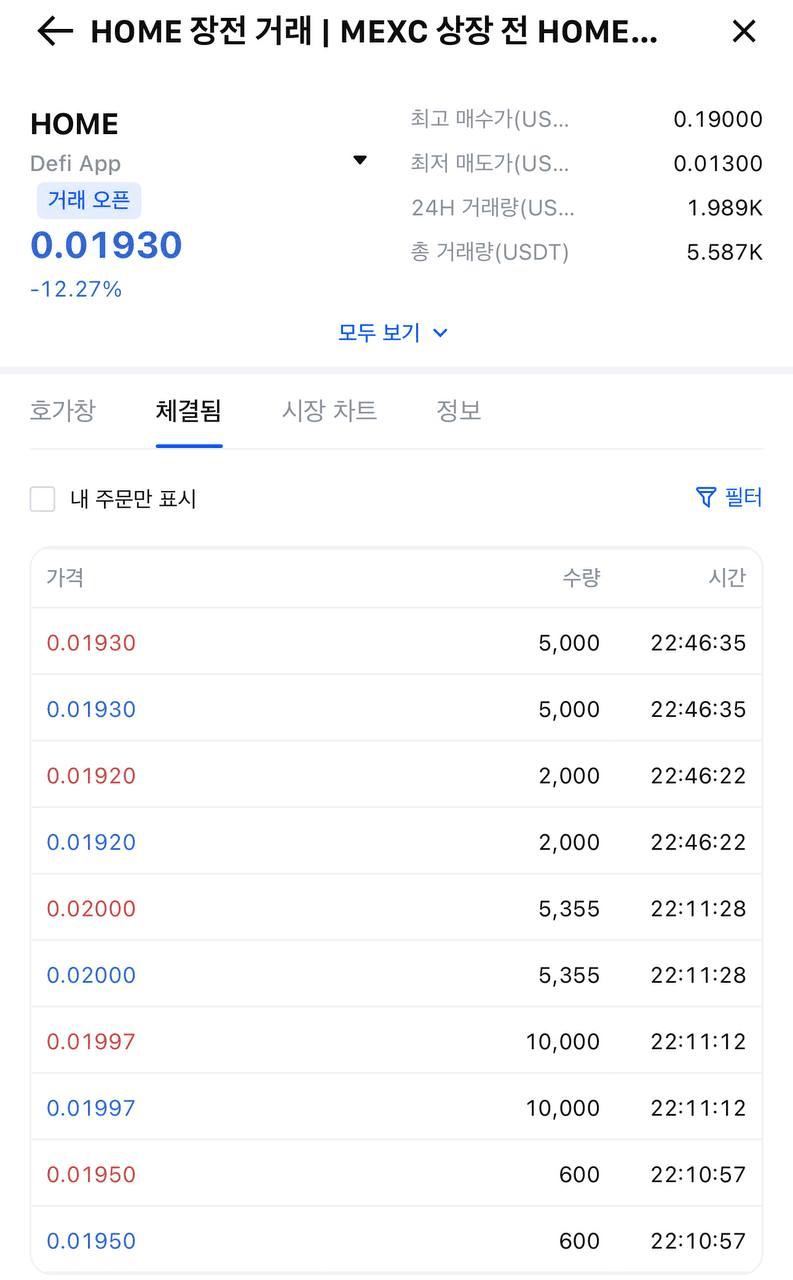Click the 거래 오픈 badge
The width and height of the screenshot is (793, 1280).
point(89,200)
